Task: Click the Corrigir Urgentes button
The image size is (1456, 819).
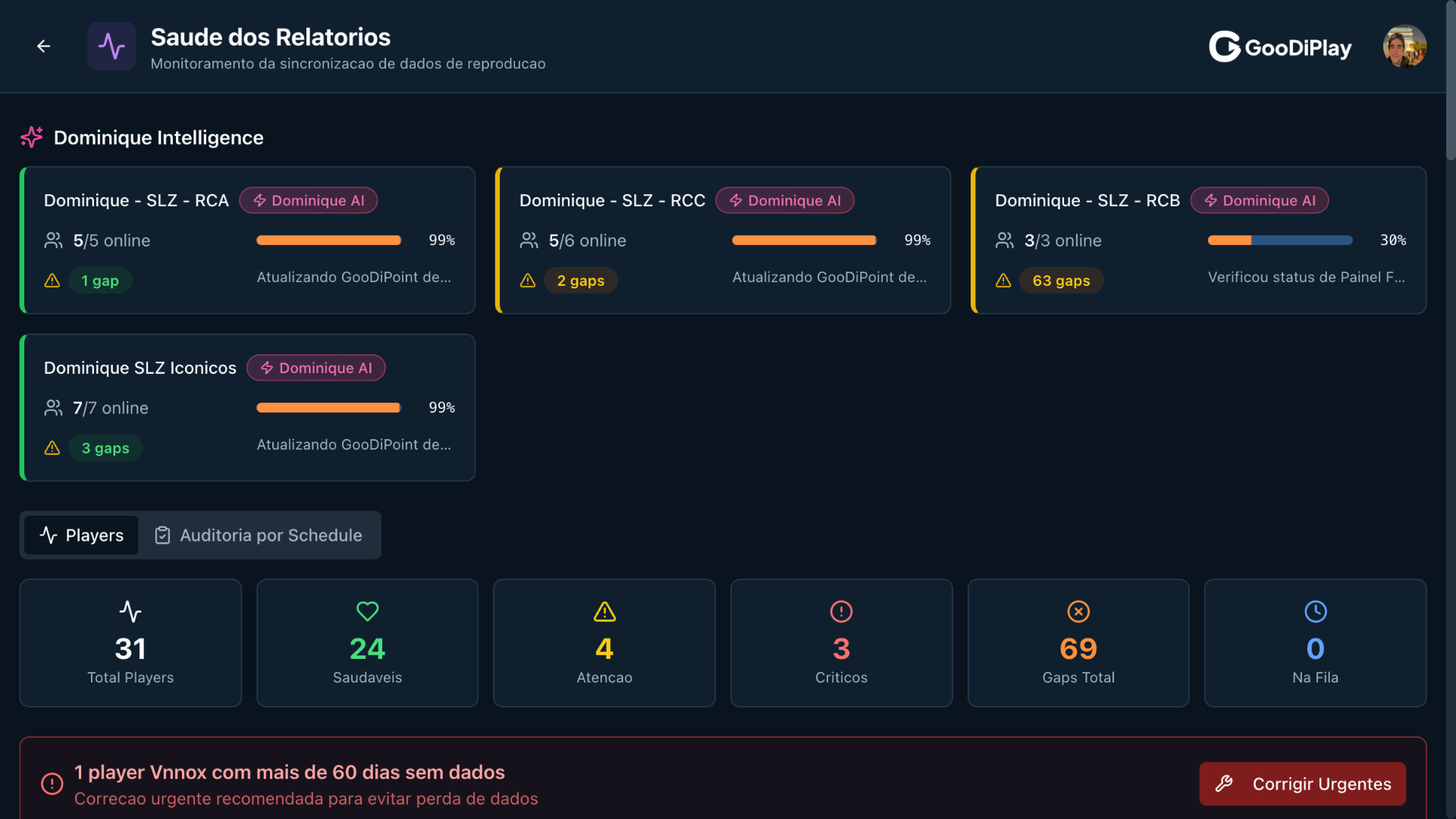Action: tap(1302, 784)
